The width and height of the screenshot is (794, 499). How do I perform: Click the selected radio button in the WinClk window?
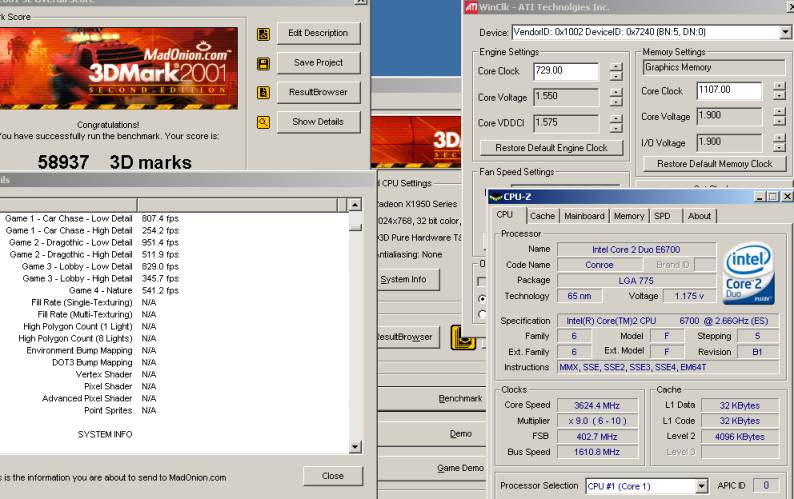pyautogui.click(x=482, y=298)
